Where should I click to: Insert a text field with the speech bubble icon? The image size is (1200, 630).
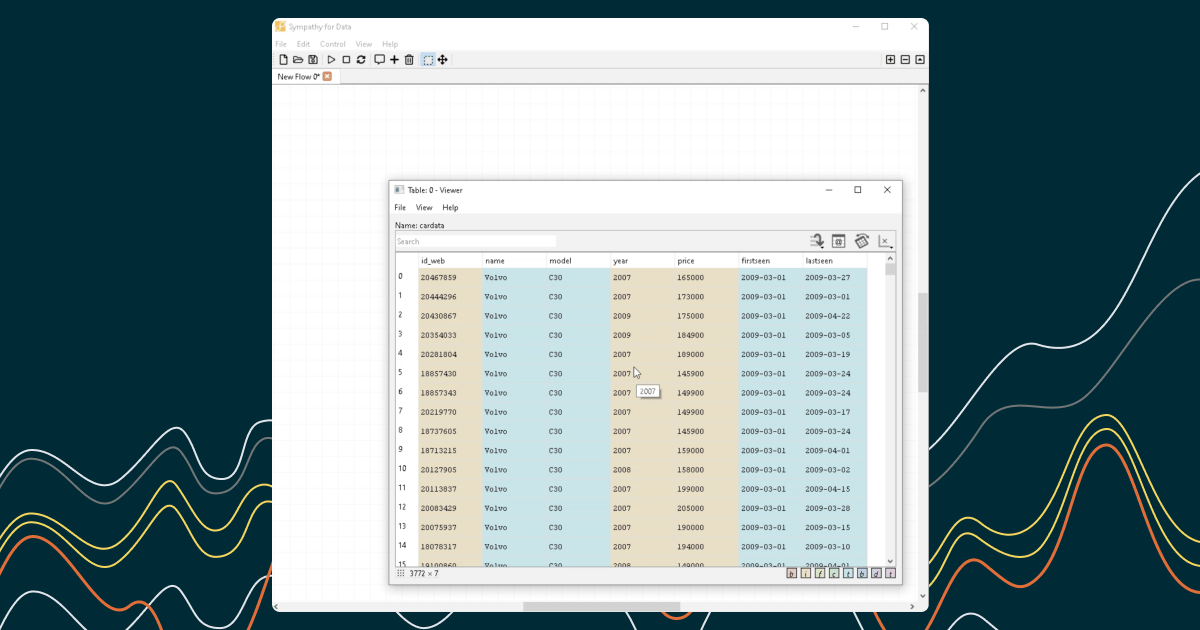click(379, 60)
